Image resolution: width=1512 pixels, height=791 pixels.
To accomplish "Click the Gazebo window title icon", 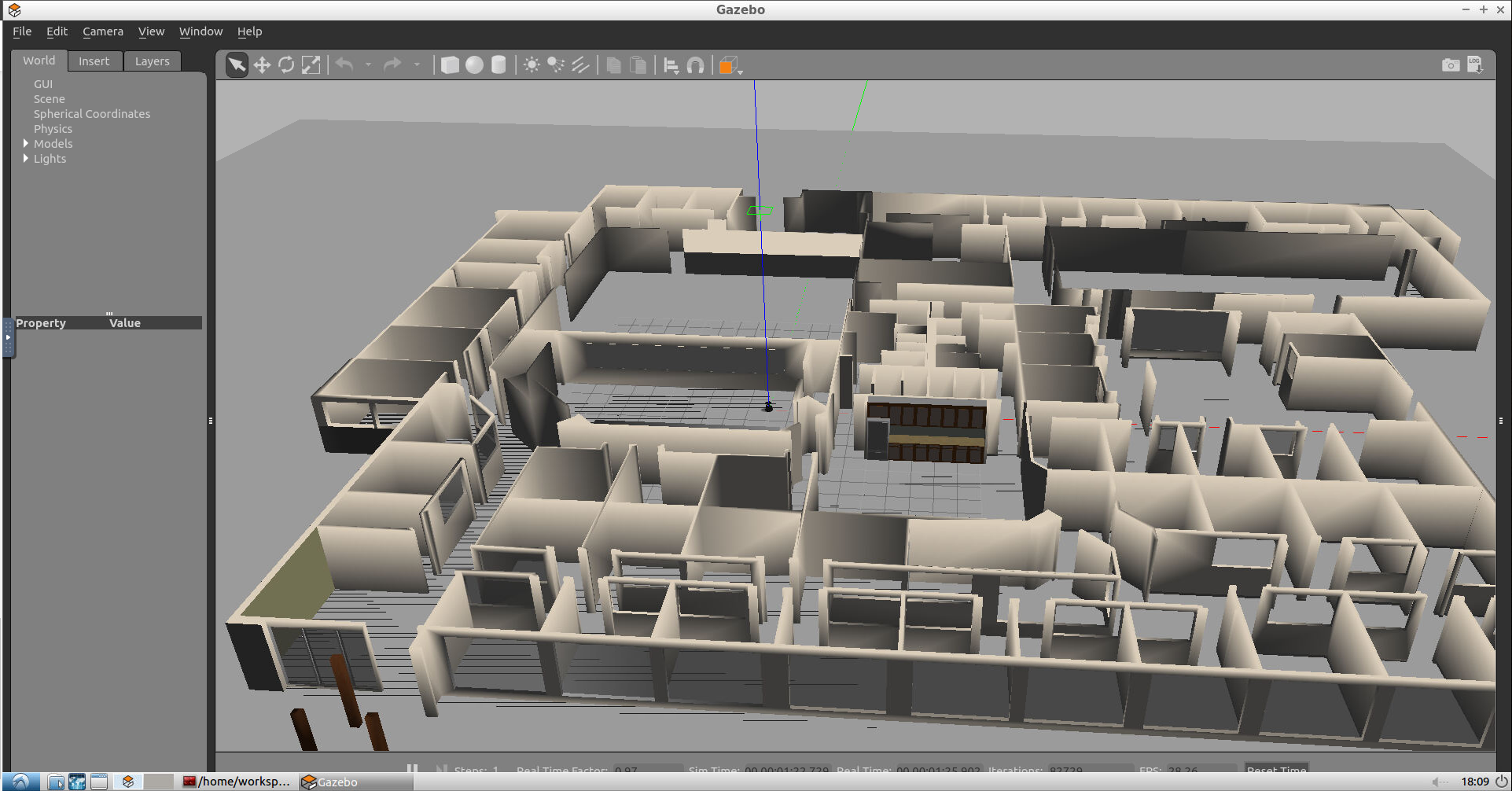I will click(x=14, y=9).
